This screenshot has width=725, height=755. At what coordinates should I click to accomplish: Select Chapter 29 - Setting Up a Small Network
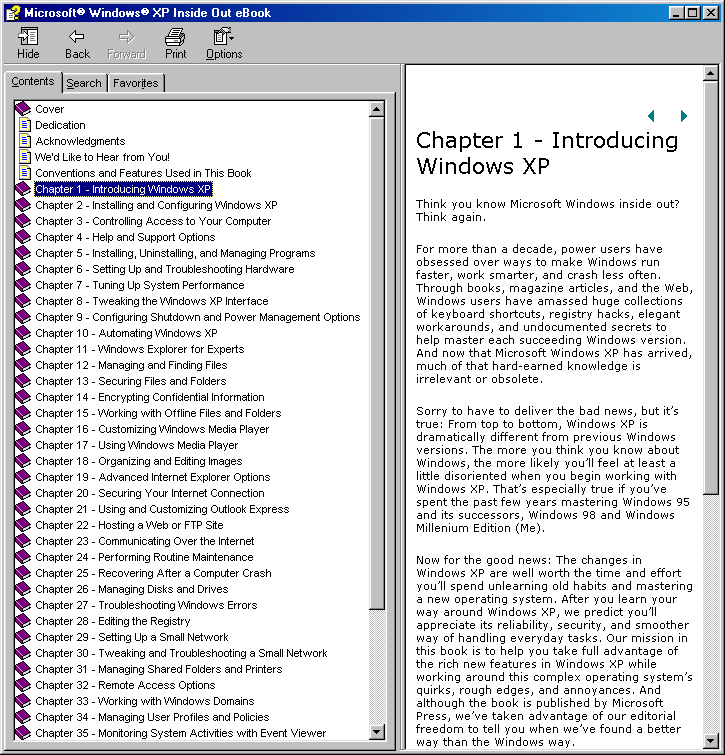132,637
